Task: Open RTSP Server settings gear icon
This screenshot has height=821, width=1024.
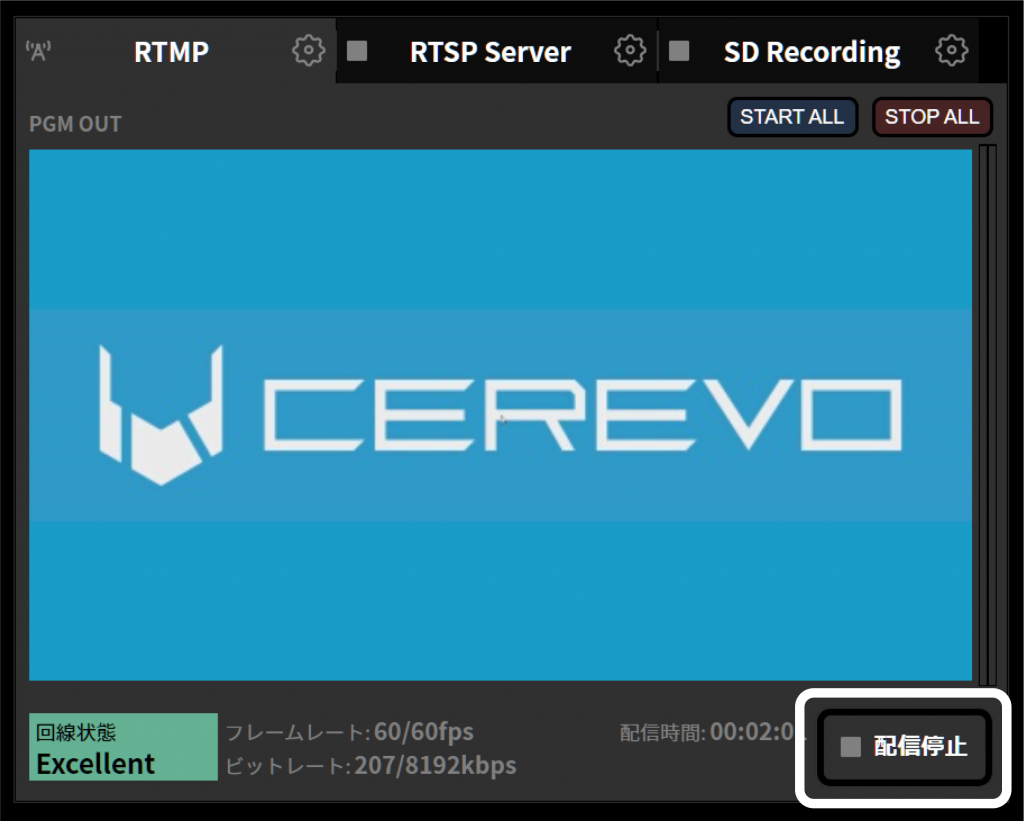Action: 630,50
